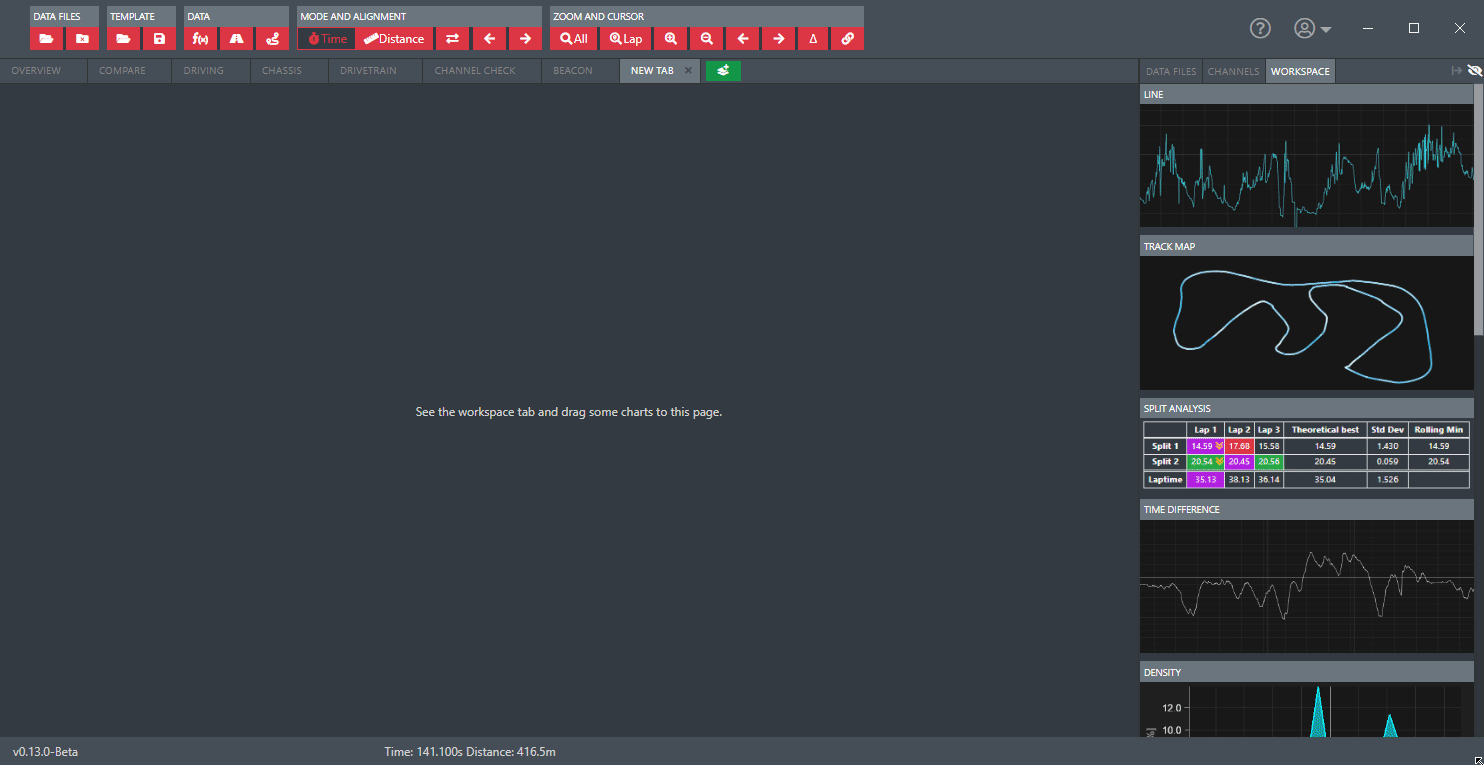Click the delta cursor icon
This screenshot has height=765, width=1484.
[813, 39]
